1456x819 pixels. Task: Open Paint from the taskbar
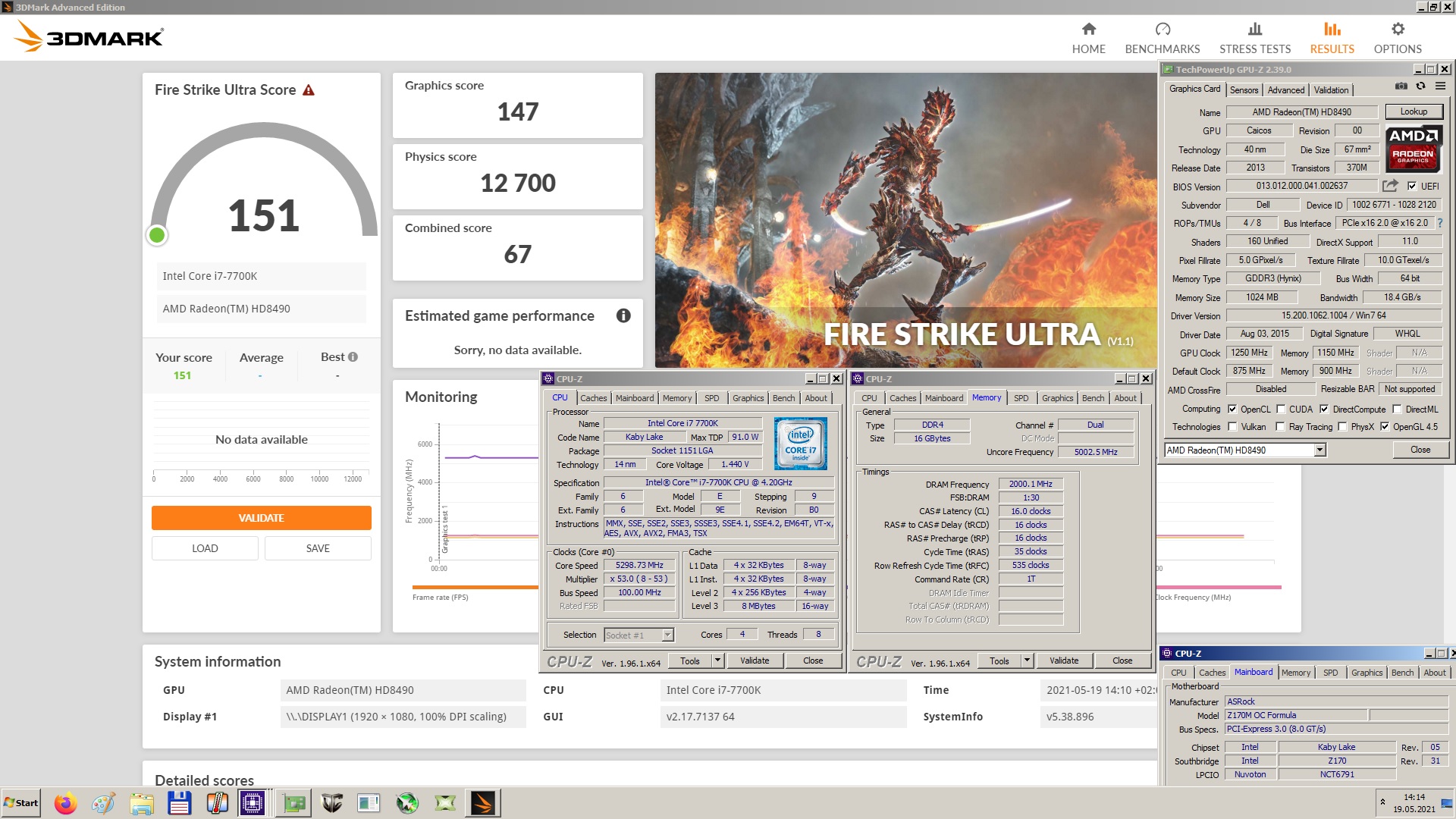[x=104, y=802]
